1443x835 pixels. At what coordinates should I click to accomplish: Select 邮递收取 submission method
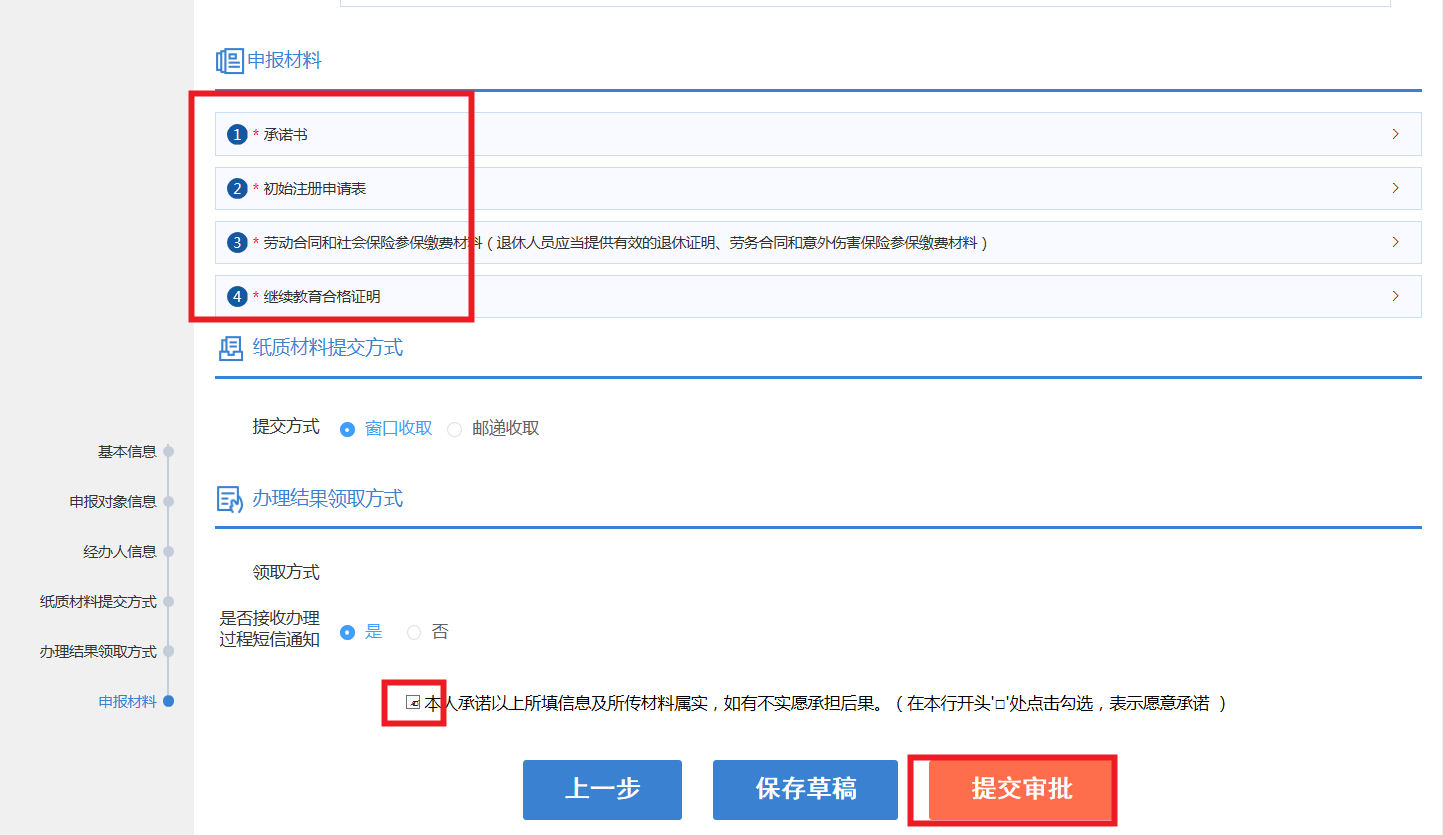pos(455,429)
